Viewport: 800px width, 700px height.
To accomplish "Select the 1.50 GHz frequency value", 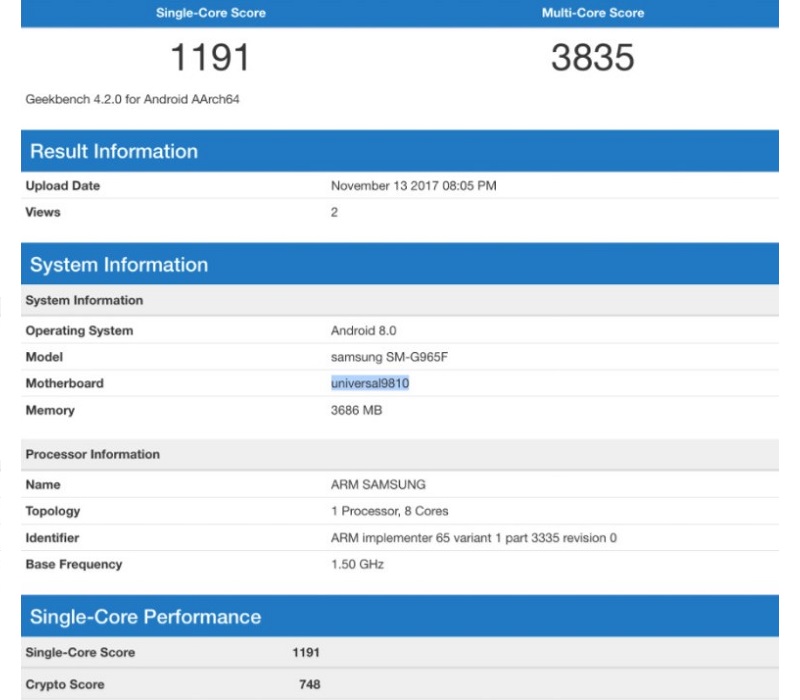I will click(357, 564).
